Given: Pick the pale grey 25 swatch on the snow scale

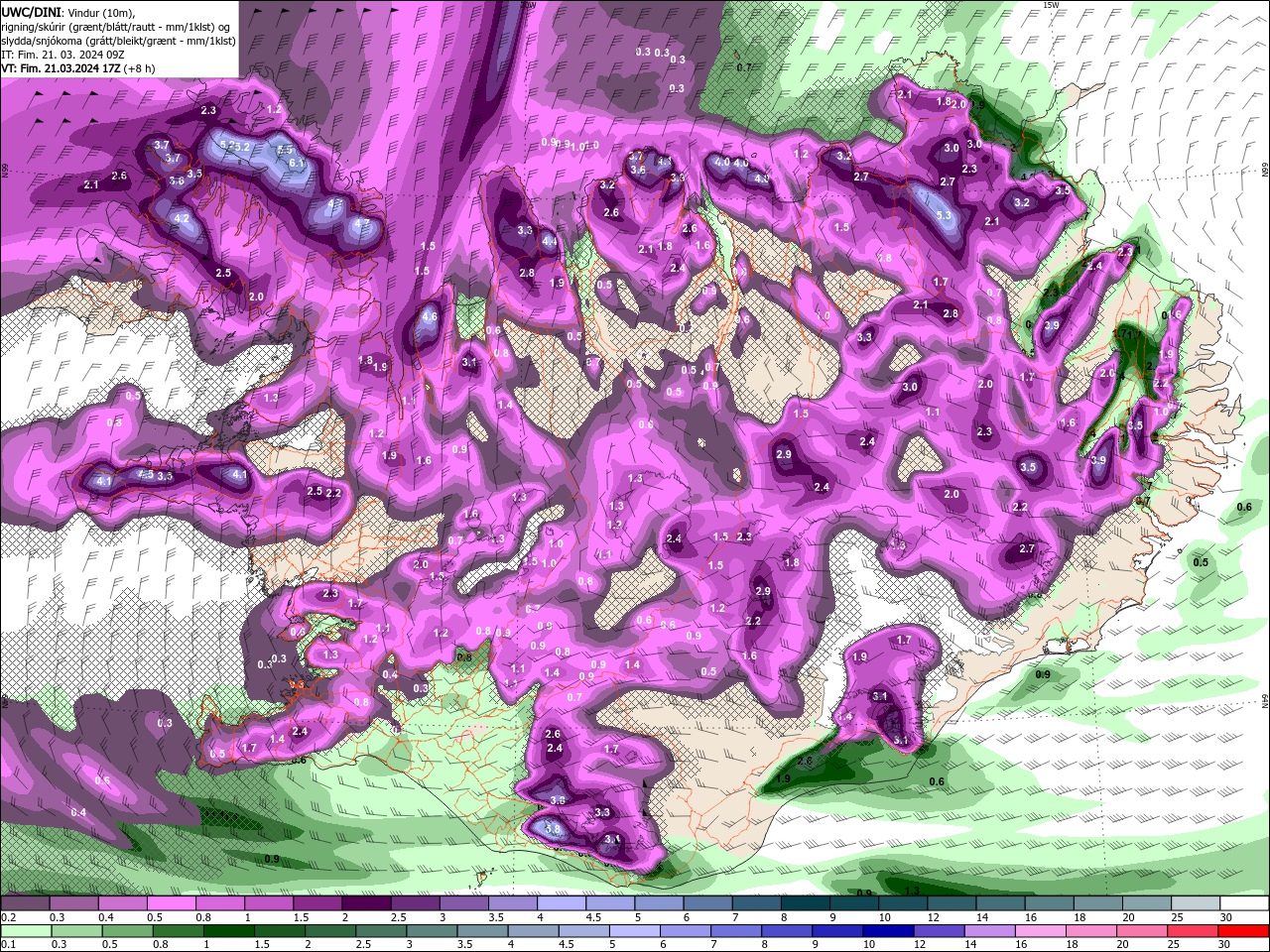Looking at the screenshot, I should coord(1196,903).
